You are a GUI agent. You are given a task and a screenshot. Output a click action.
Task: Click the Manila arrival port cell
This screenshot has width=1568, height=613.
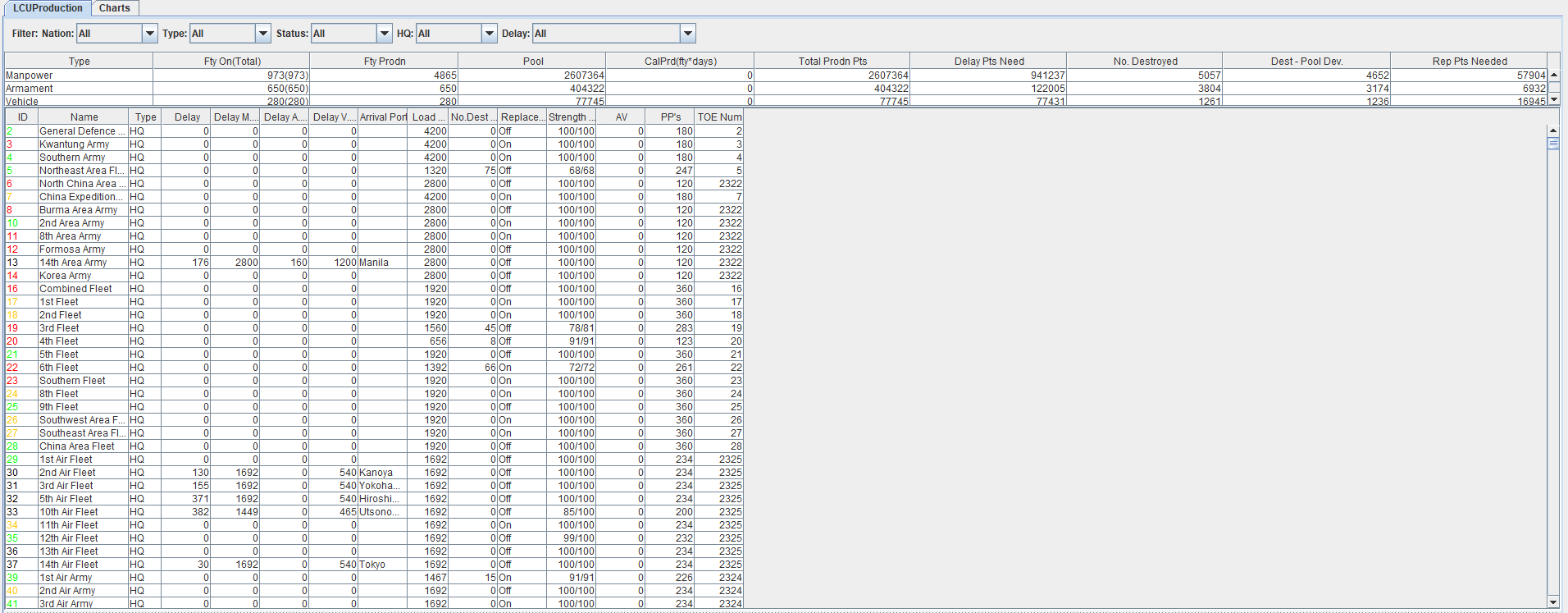point(383,263)
